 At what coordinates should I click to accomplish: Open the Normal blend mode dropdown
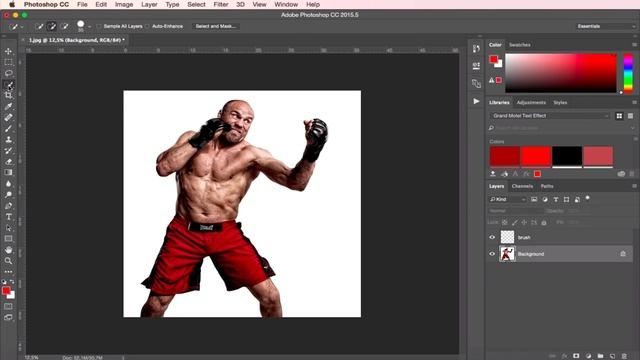click(516, 211)
